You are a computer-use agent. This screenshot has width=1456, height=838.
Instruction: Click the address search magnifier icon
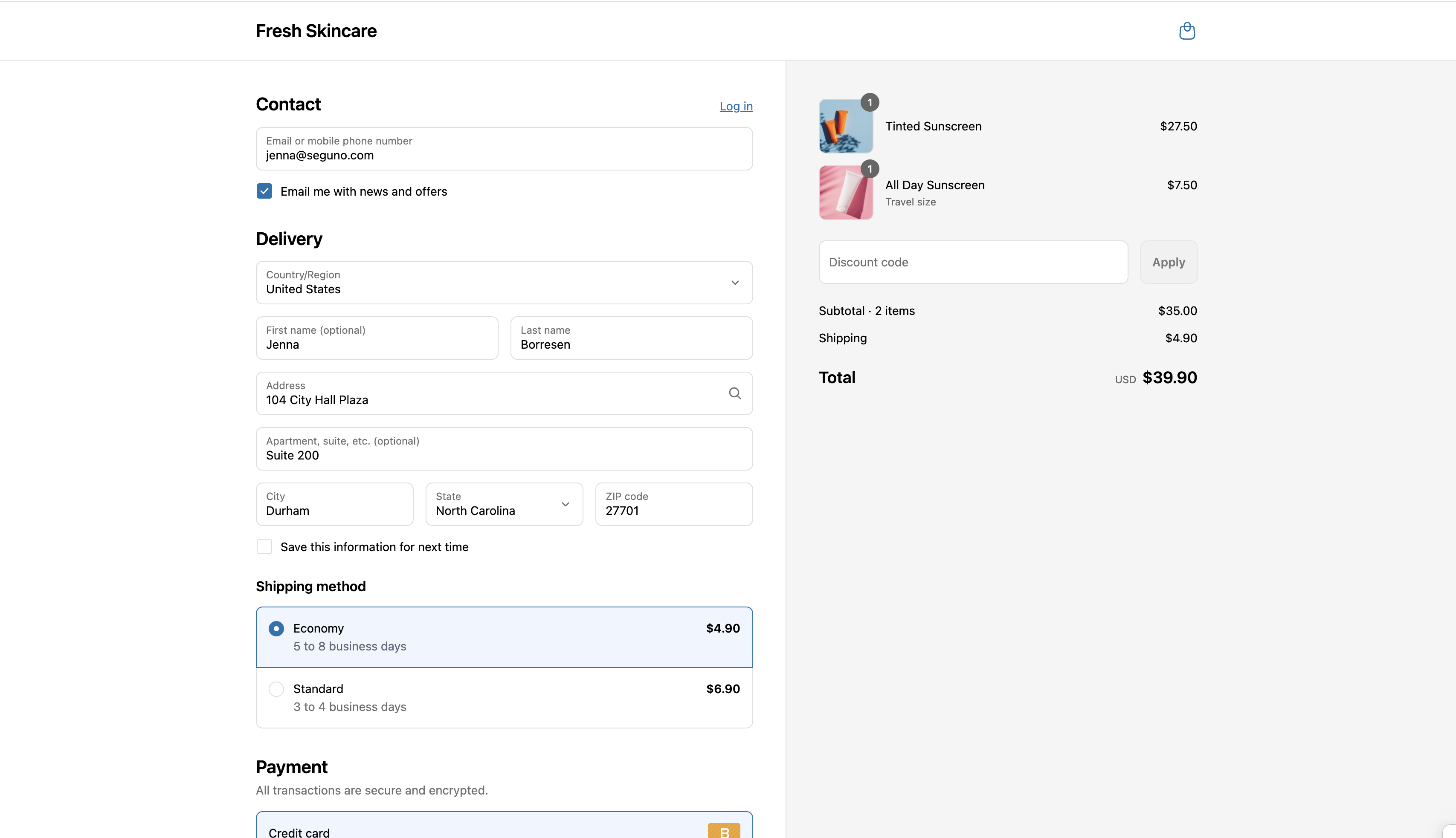(735, 393)
